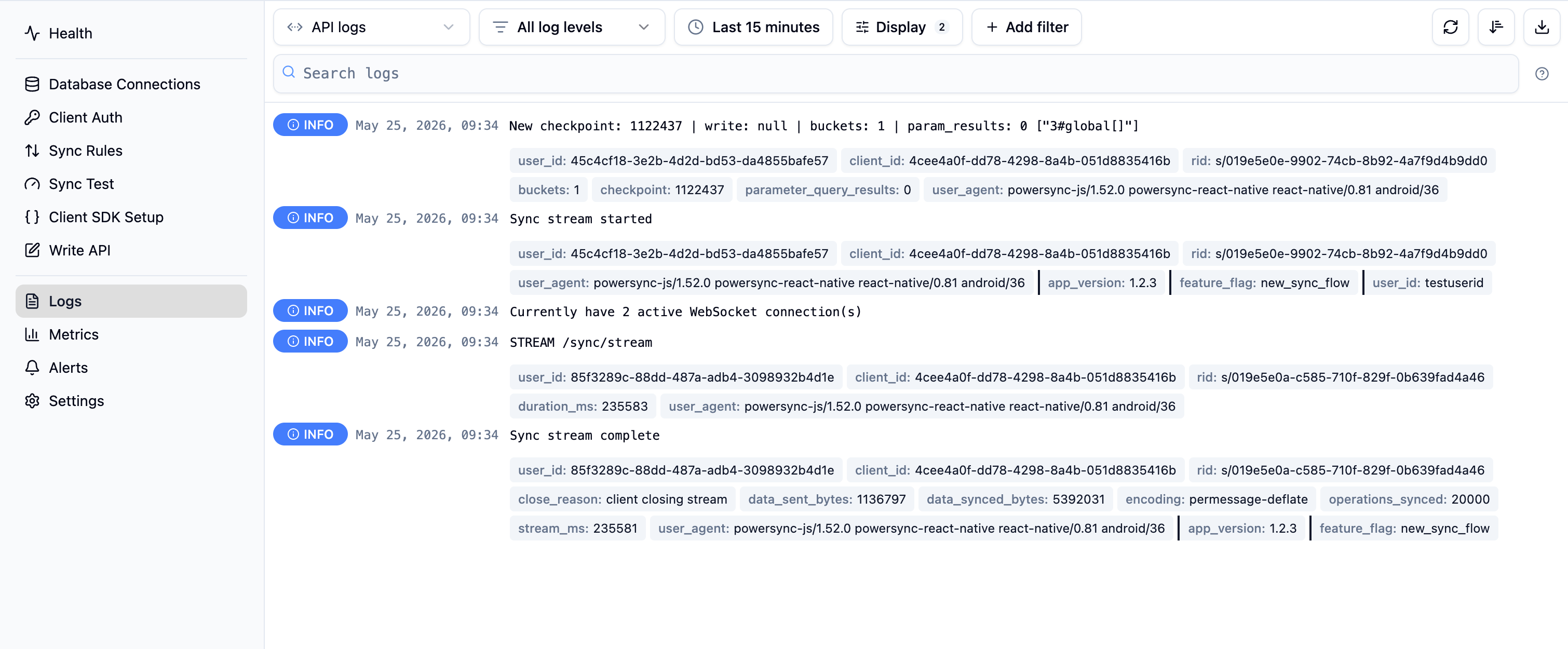Click the stream_ms: 235581 tag

pyautogui.click(x=578, y=529)
